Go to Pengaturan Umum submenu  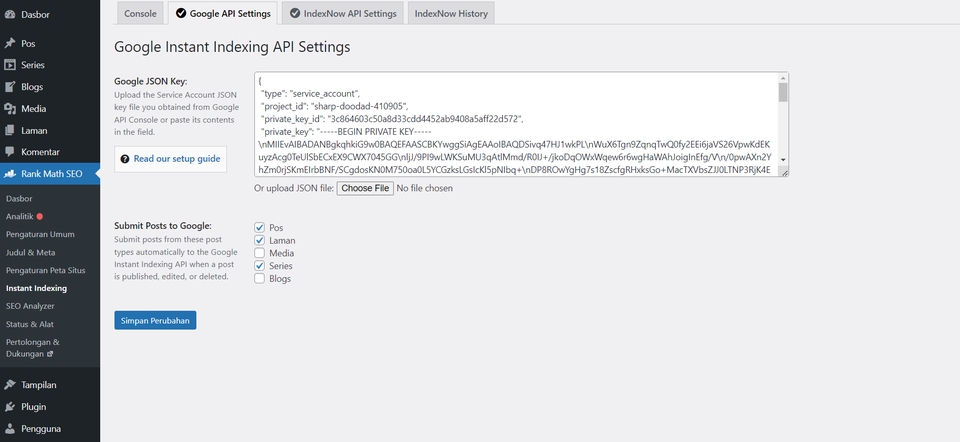40,234
